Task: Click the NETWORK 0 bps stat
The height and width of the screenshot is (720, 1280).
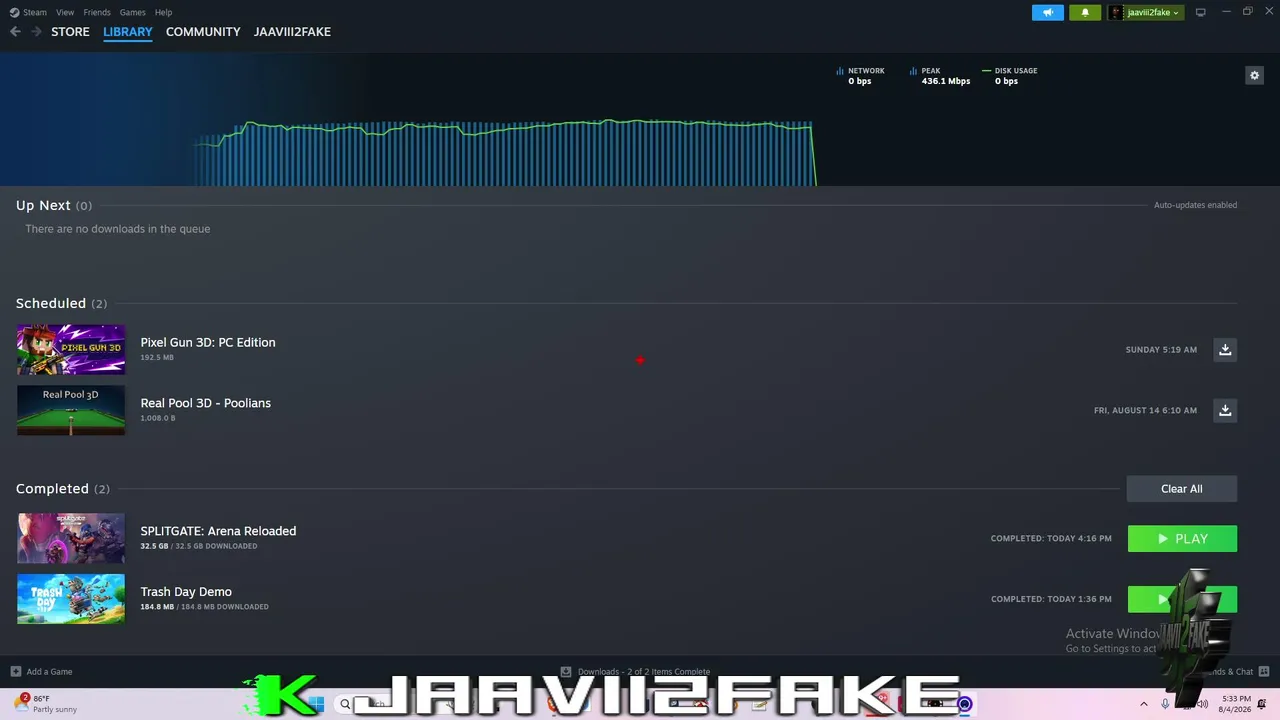Action: [x=861, y=76]
